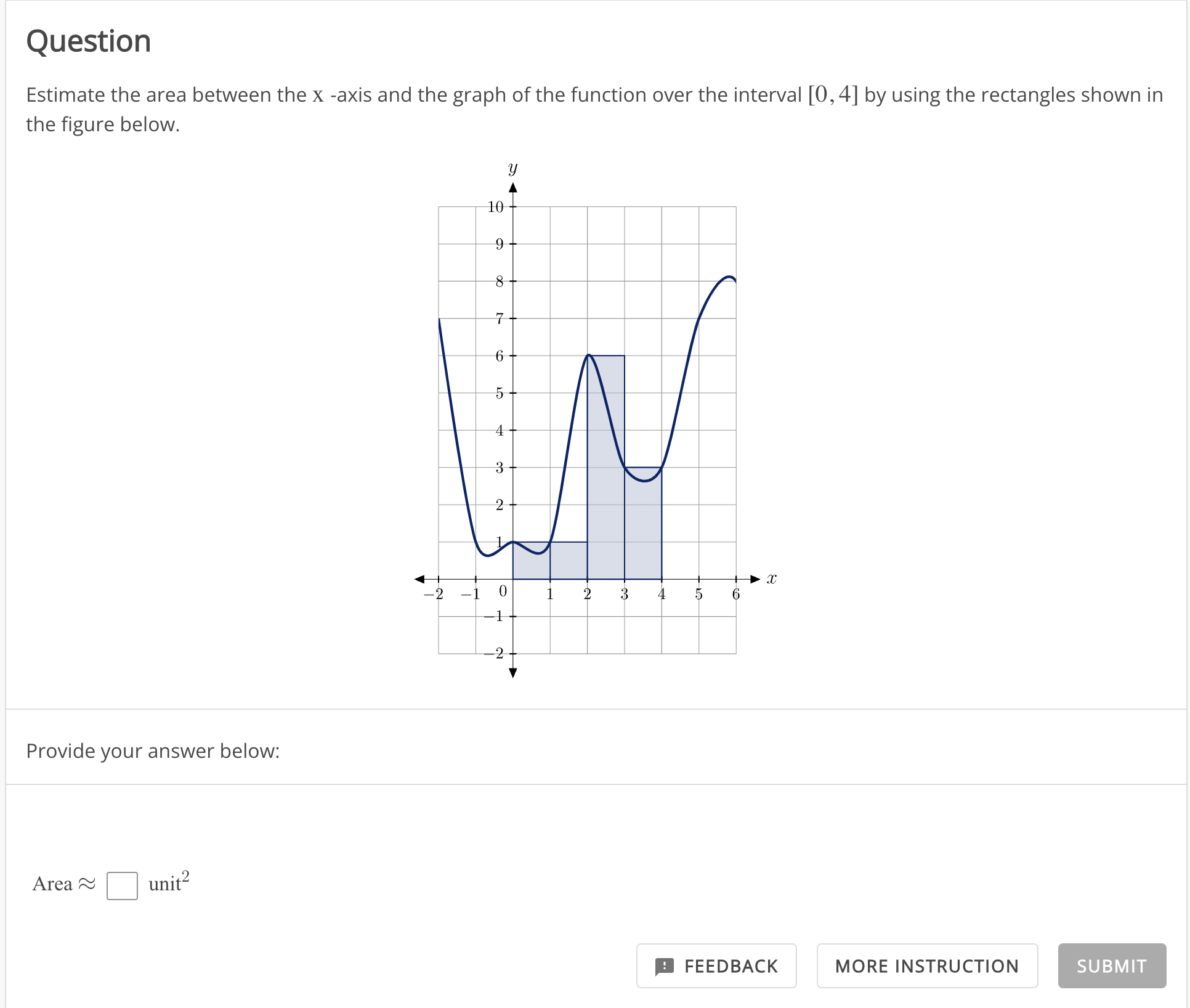1190x1008 pixels.
Task: Click the y-axis arrow on the graph
Action: click(x=512, y=189)
